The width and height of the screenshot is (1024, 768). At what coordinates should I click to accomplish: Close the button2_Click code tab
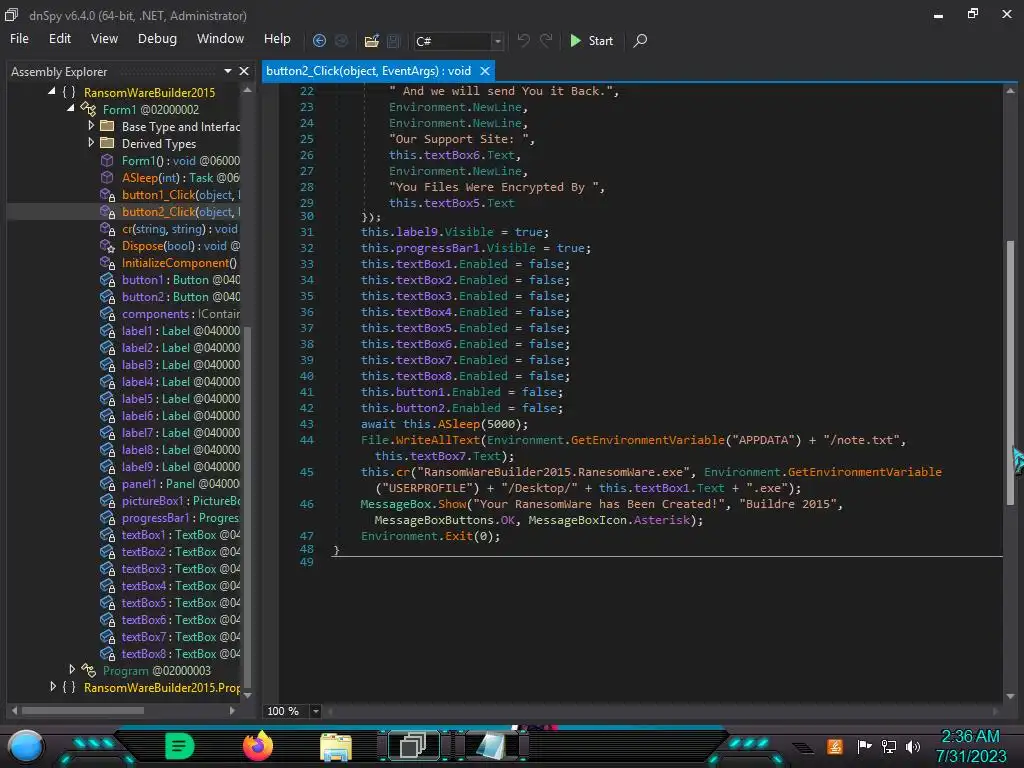tap(485, 71)
